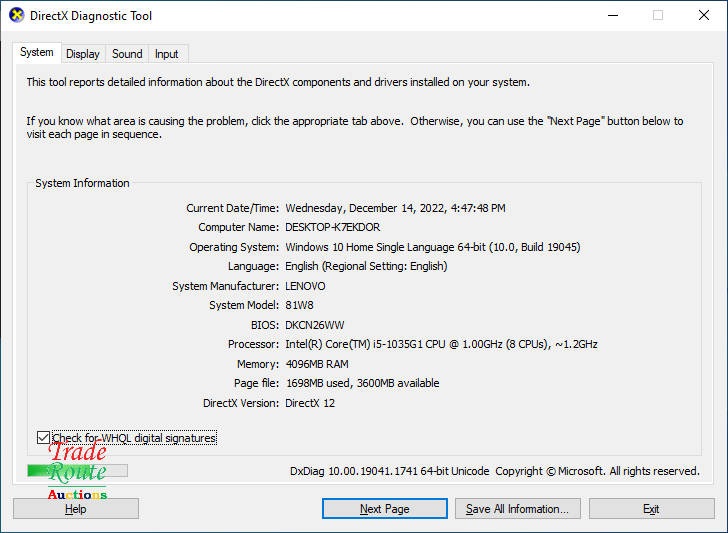Click the green progress bar
The image size is (728, 533).
(x=77, y=470)
